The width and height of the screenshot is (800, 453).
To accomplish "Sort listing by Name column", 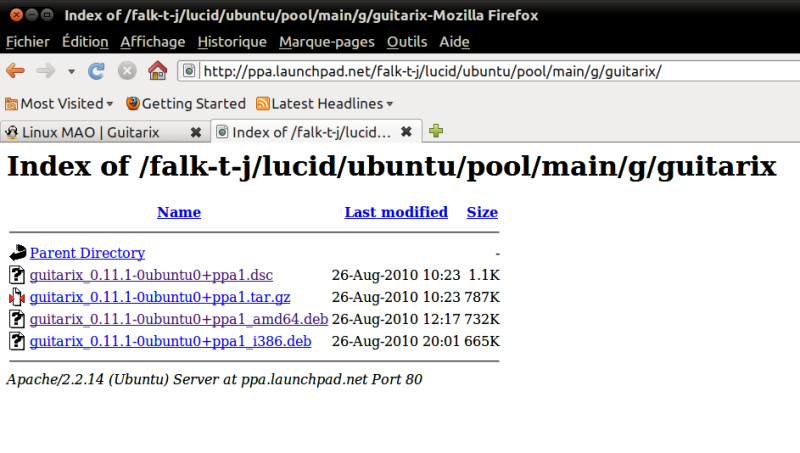I will (179, 212).
